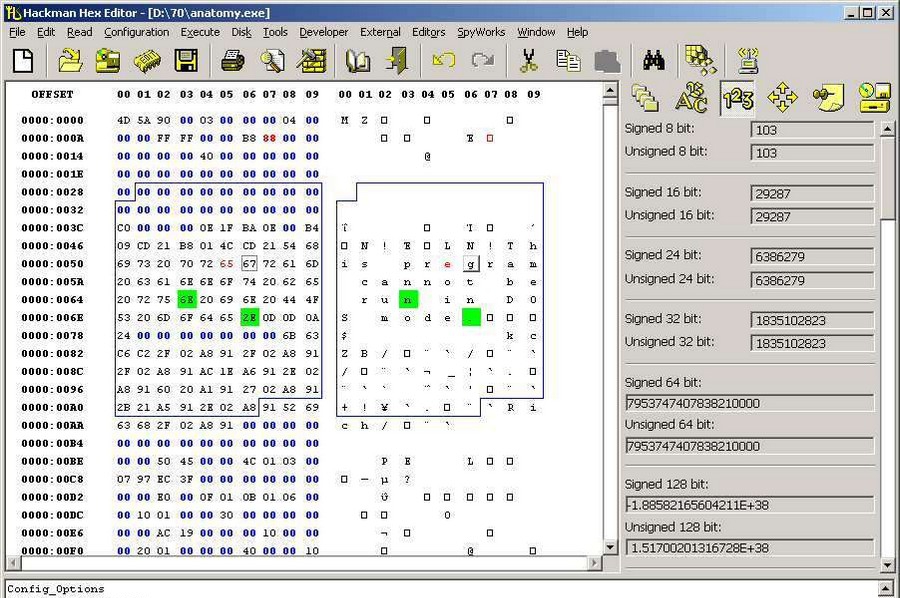This screenshot has height=598, width=900.
Task: Open the Developer menu
Action: [x=323, y=32]
